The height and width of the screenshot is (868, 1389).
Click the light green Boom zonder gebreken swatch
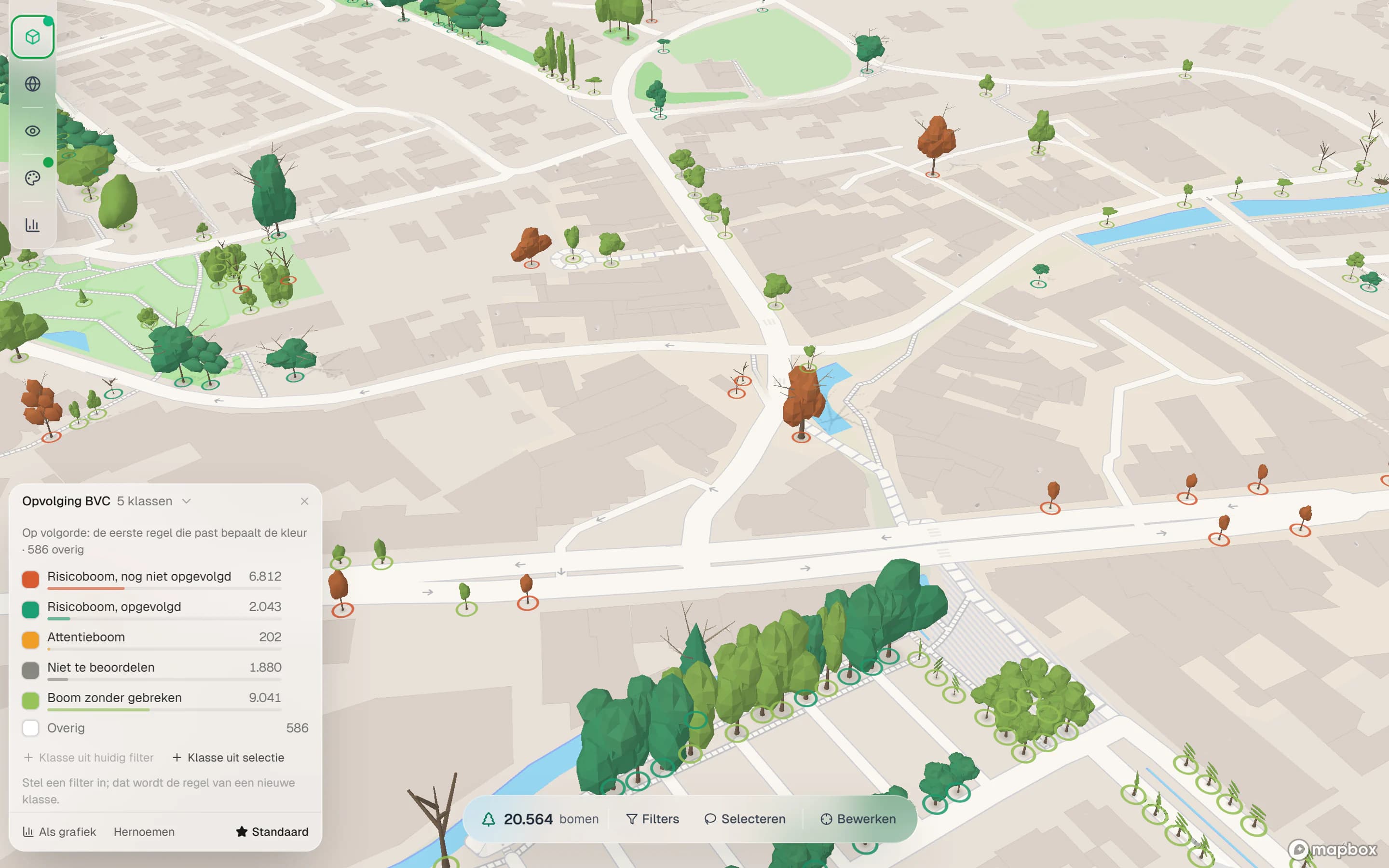pyautogui.click(x=30, y=700)
